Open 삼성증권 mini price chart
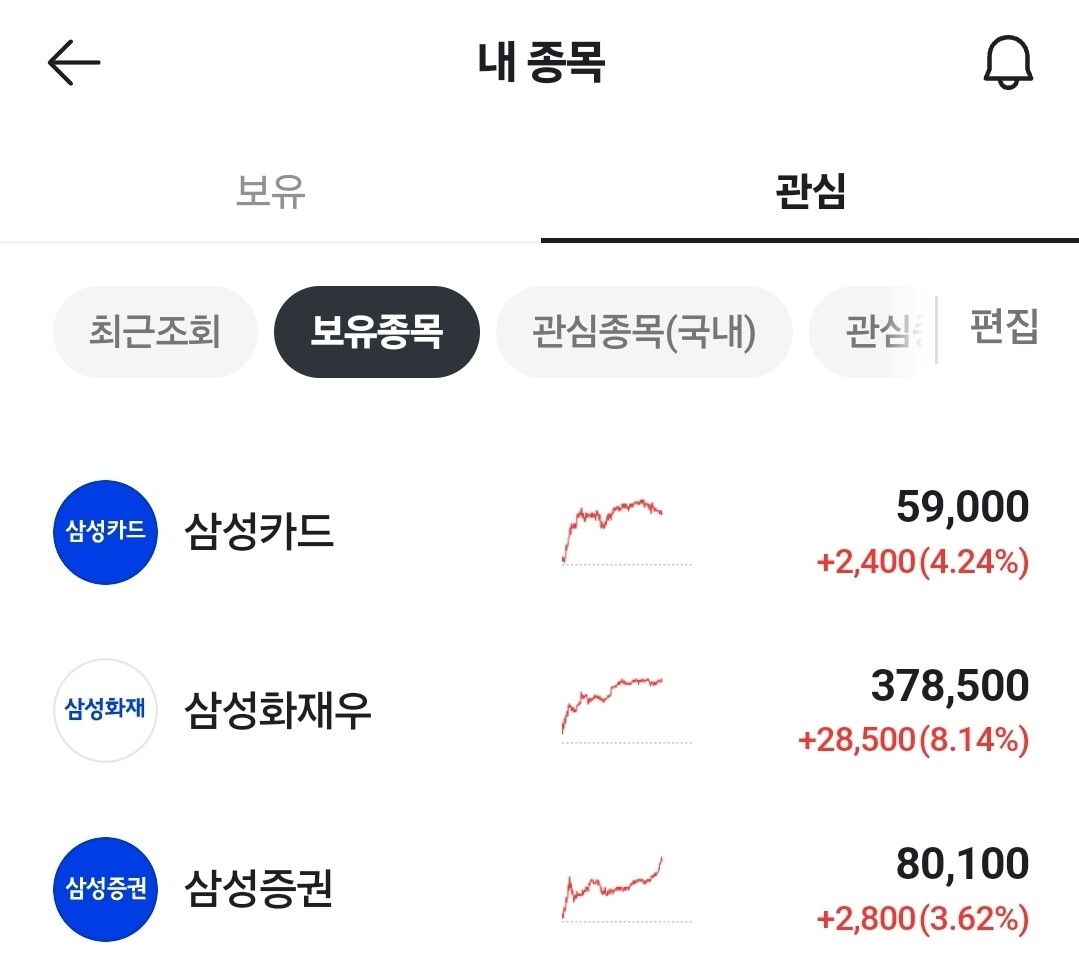Image resolution: width=1079 pixels, height=972 pixels. [x=626, y=889]
